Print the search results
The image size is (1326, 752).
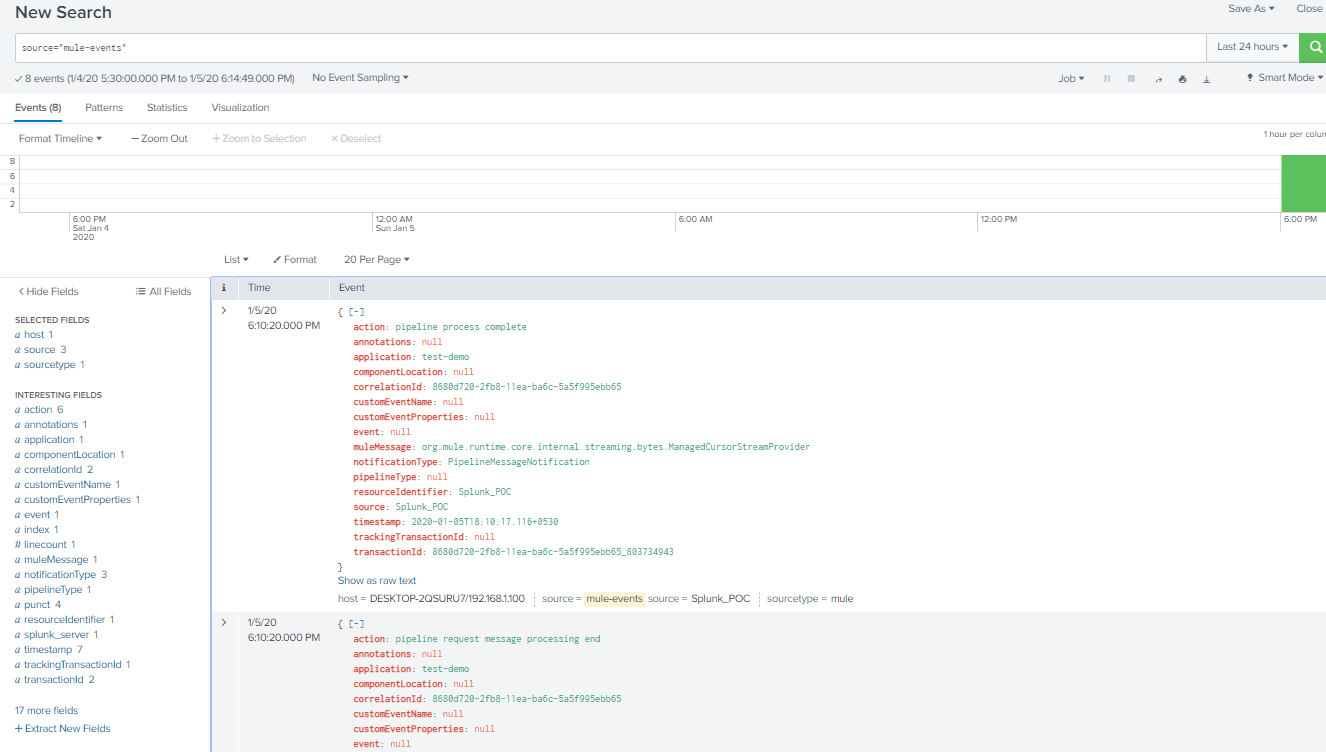pyautogui.click(x=1183, y=79)
